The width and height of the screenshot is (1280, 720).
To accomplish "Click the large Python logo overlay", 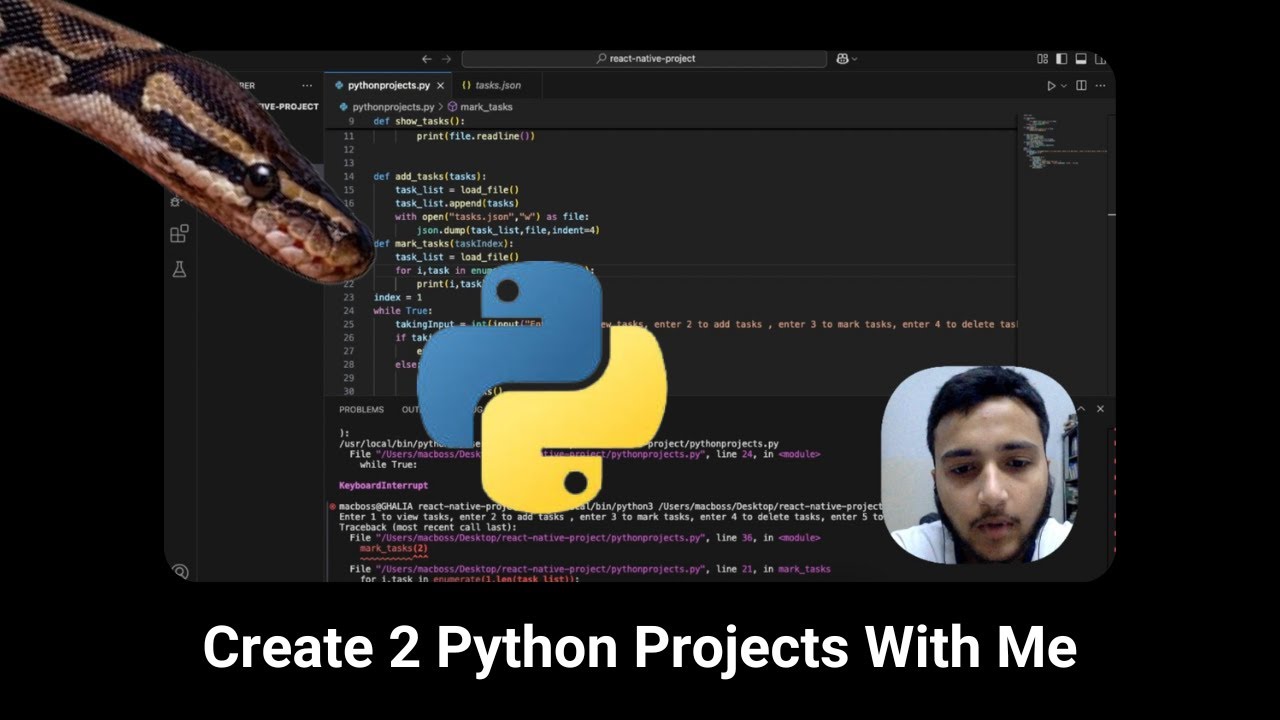I will [x=541, y=386].
